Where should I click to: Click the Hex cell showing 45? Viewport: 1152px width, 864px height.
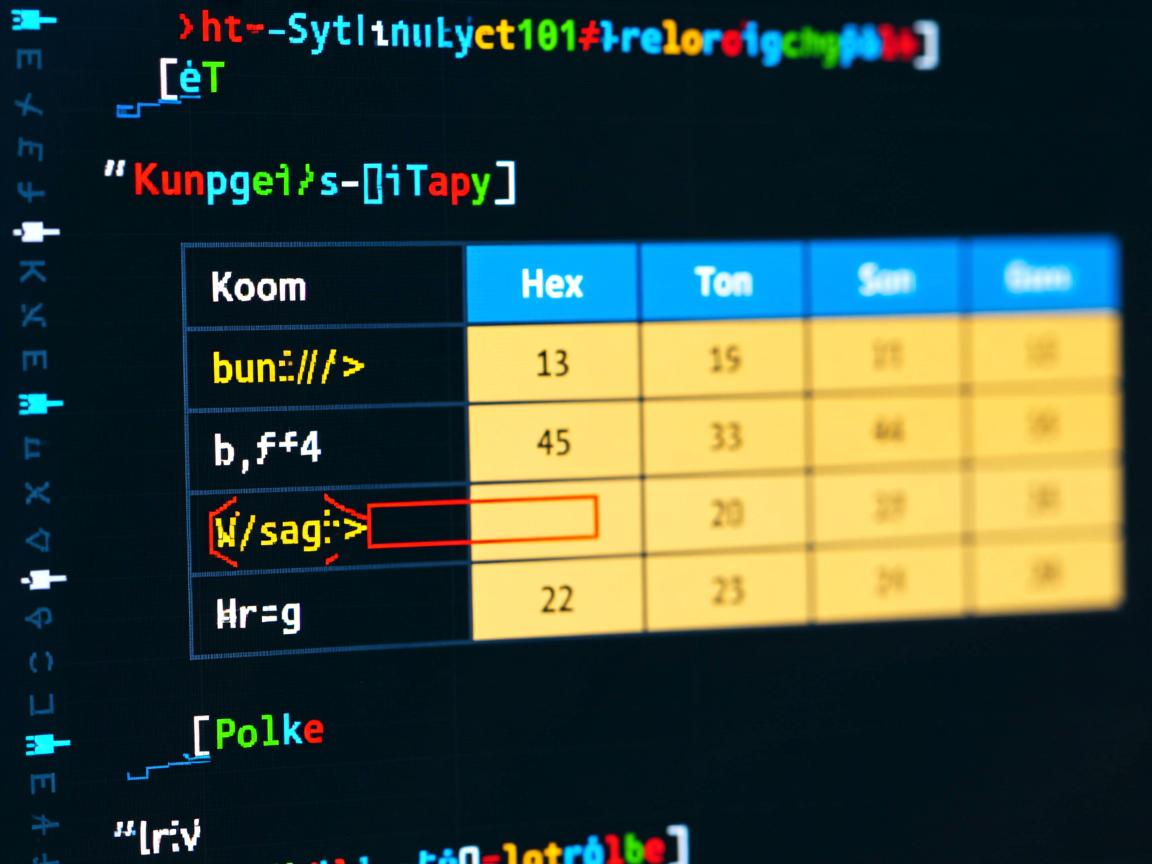point(553,440)
